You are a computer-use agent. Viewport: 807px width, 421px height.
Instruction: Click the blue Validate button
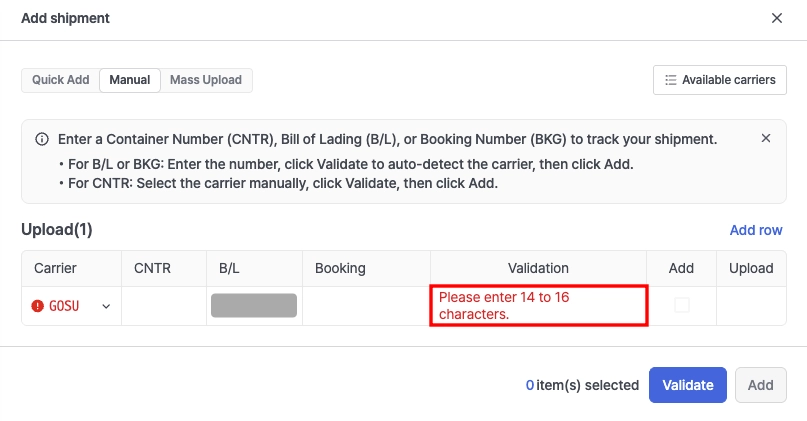[688, 385]
